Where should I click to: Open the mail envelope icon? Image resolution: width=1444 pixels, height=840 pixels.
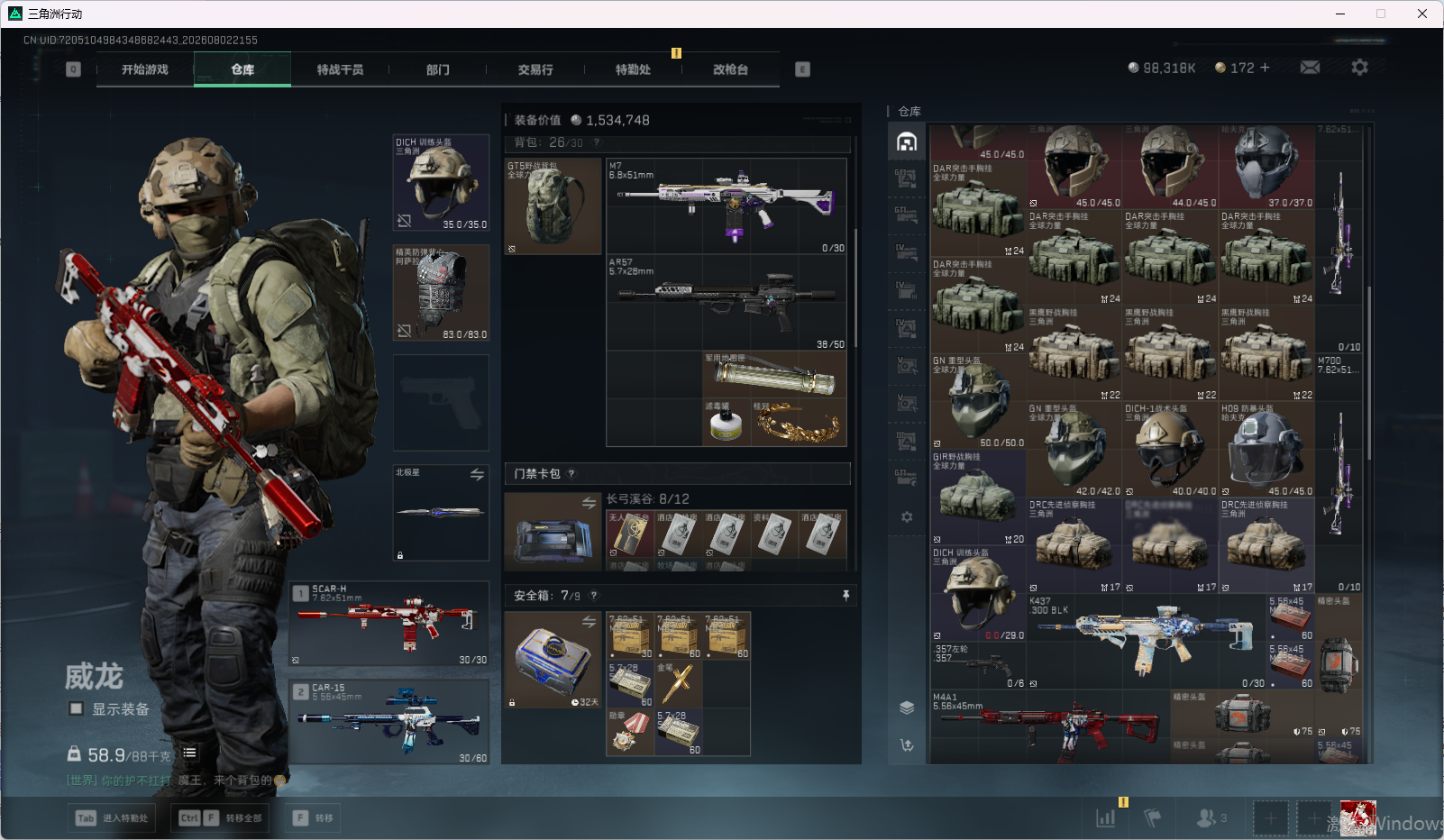(x=1310, y=68)
